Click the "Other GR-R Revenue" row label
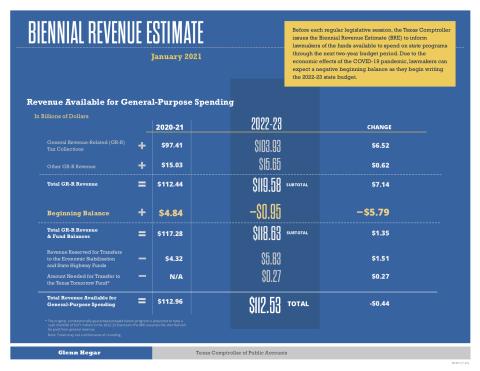 (x=71, y=166)
